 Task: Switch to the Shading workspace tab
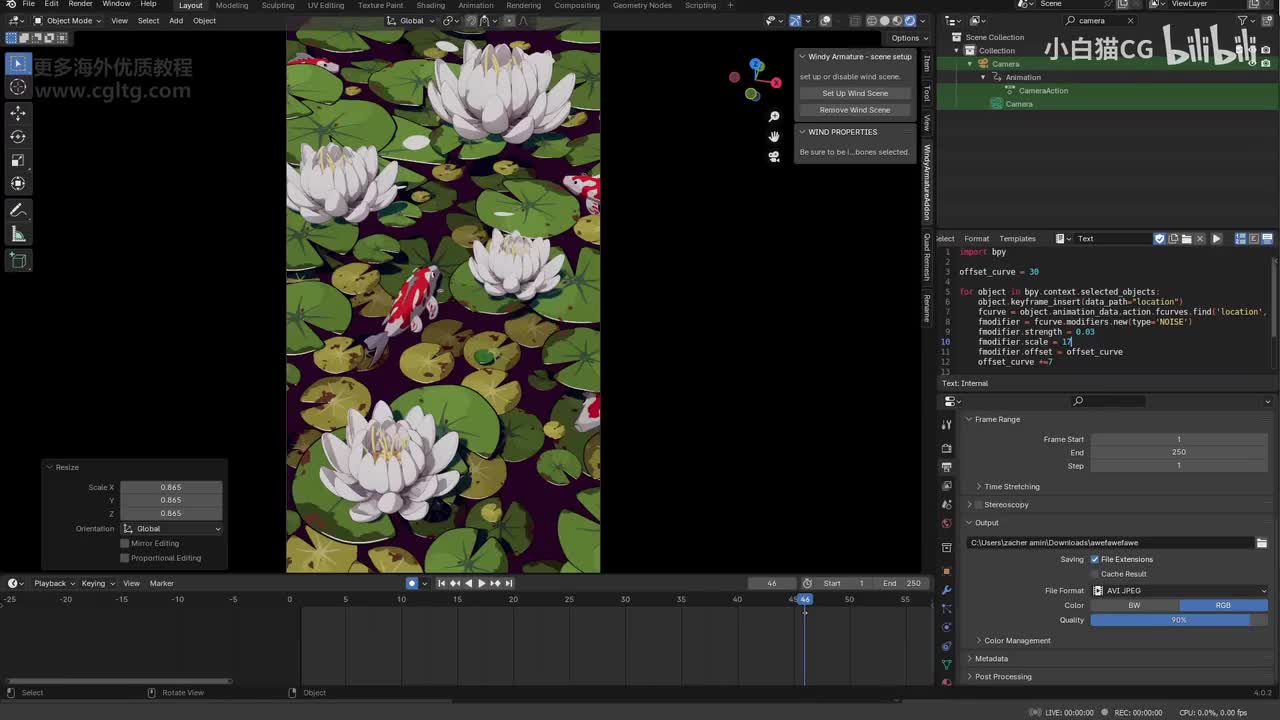click(430, 5)
